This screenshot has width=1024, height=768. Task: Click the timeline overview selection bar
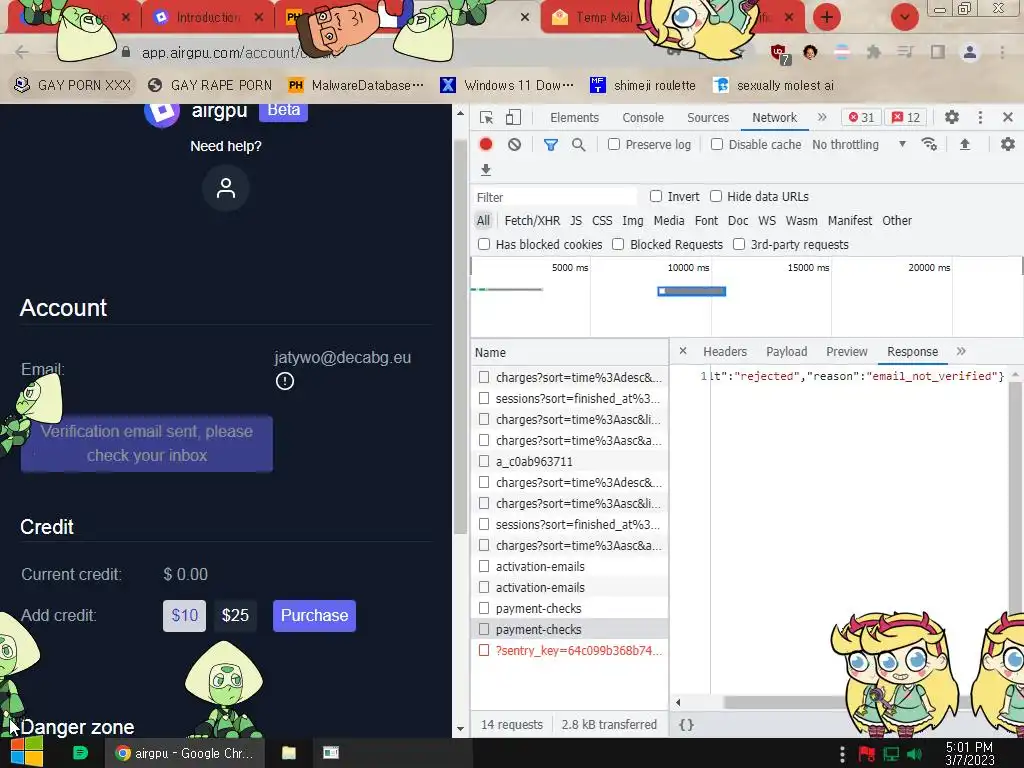click(692, 291)
